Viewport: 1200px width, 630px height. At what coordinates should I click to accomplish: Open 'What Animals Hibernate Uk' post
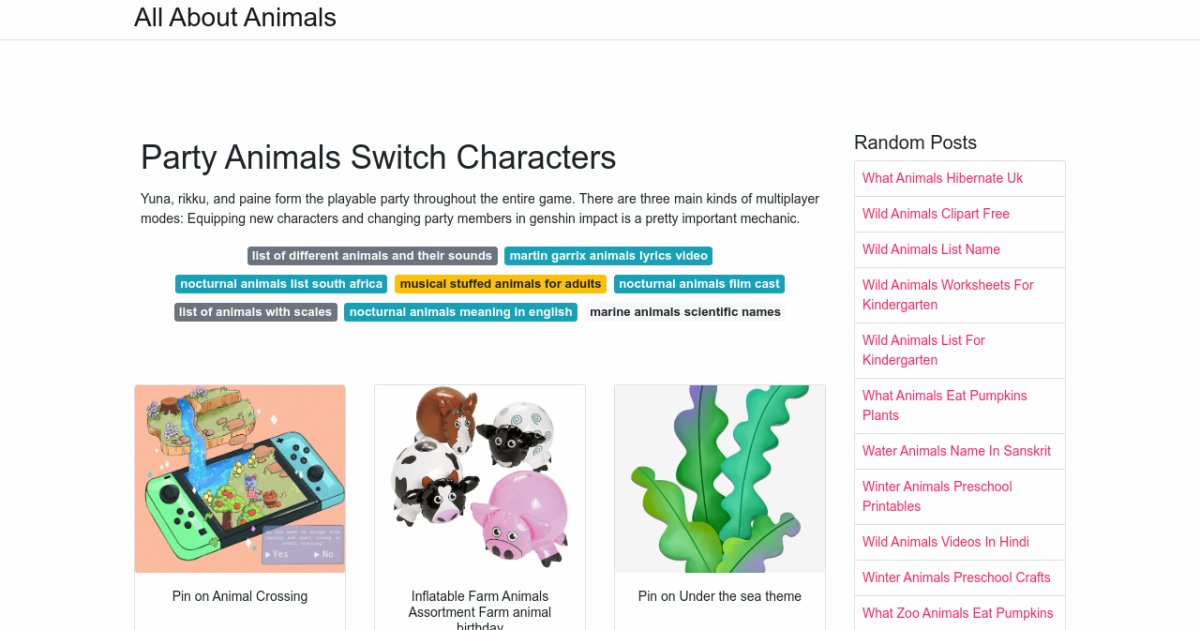(x=942, y=178)
